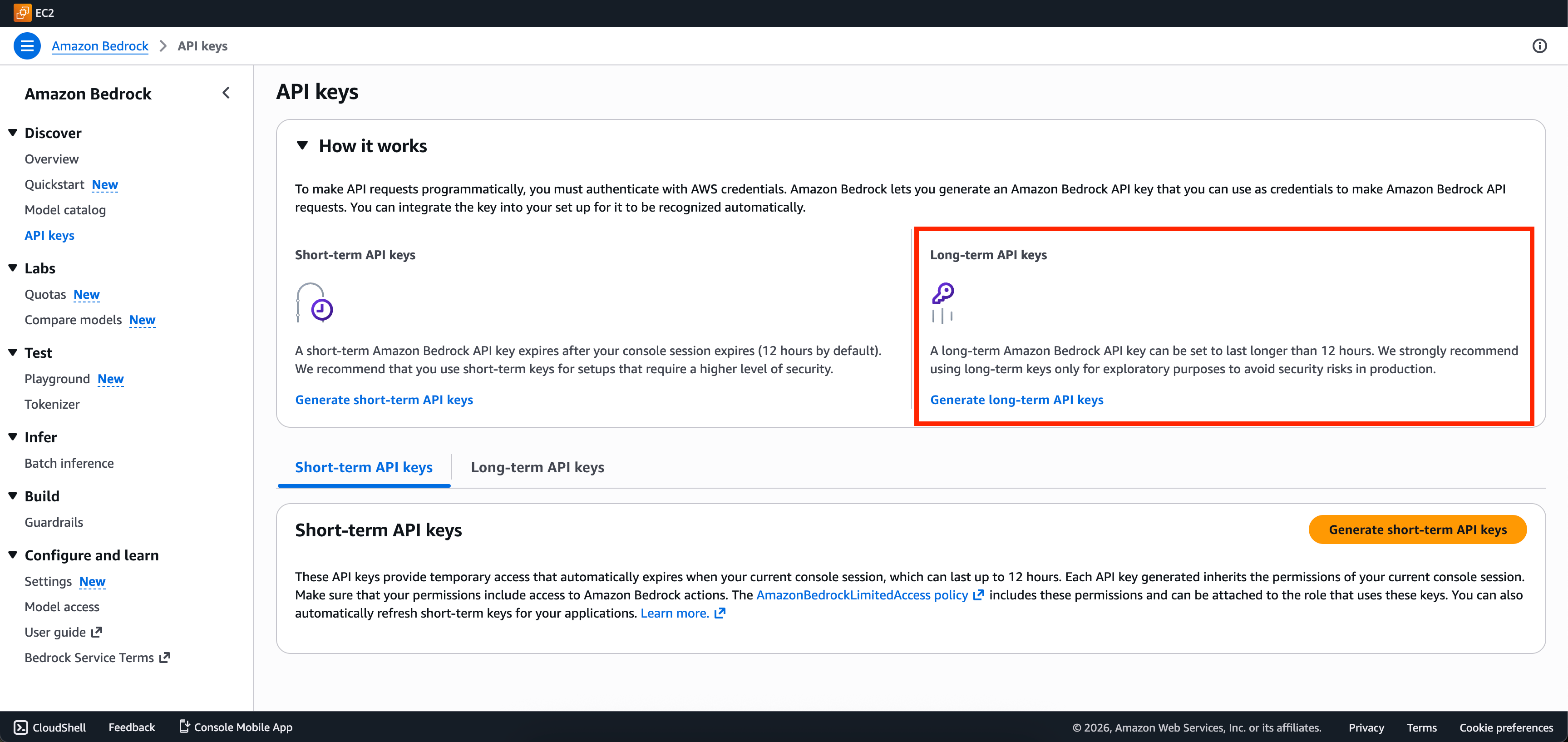Click New badge next to Playground
The image size is (1568, 742).
pos(111,379)
